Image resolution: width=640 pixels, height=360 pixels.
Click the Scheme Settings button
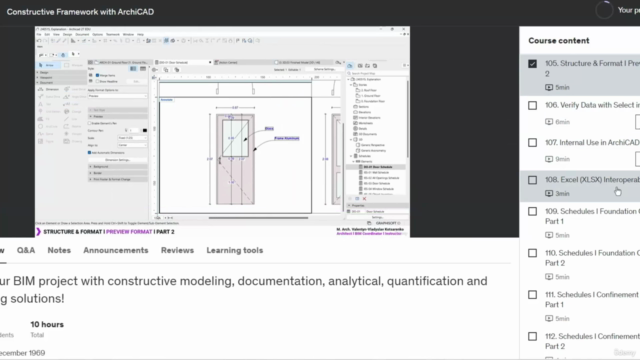coord(324,69)
